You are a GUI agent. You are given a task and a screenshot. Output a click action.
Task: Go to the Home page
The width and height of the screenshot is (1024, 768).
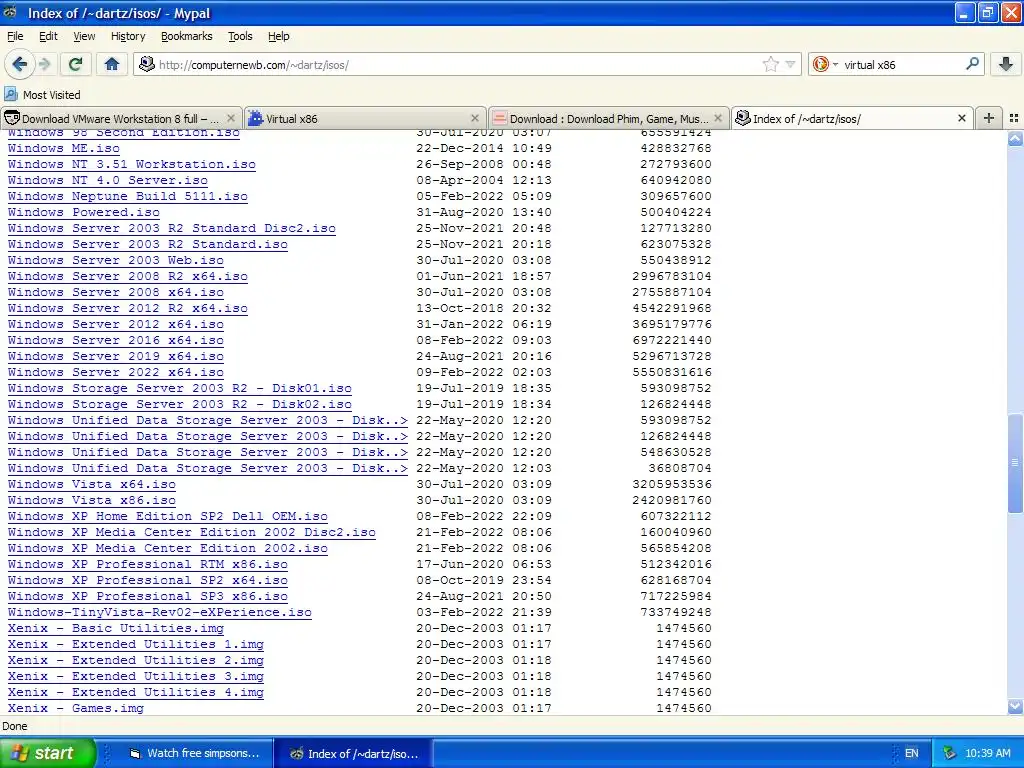(112, 64)
